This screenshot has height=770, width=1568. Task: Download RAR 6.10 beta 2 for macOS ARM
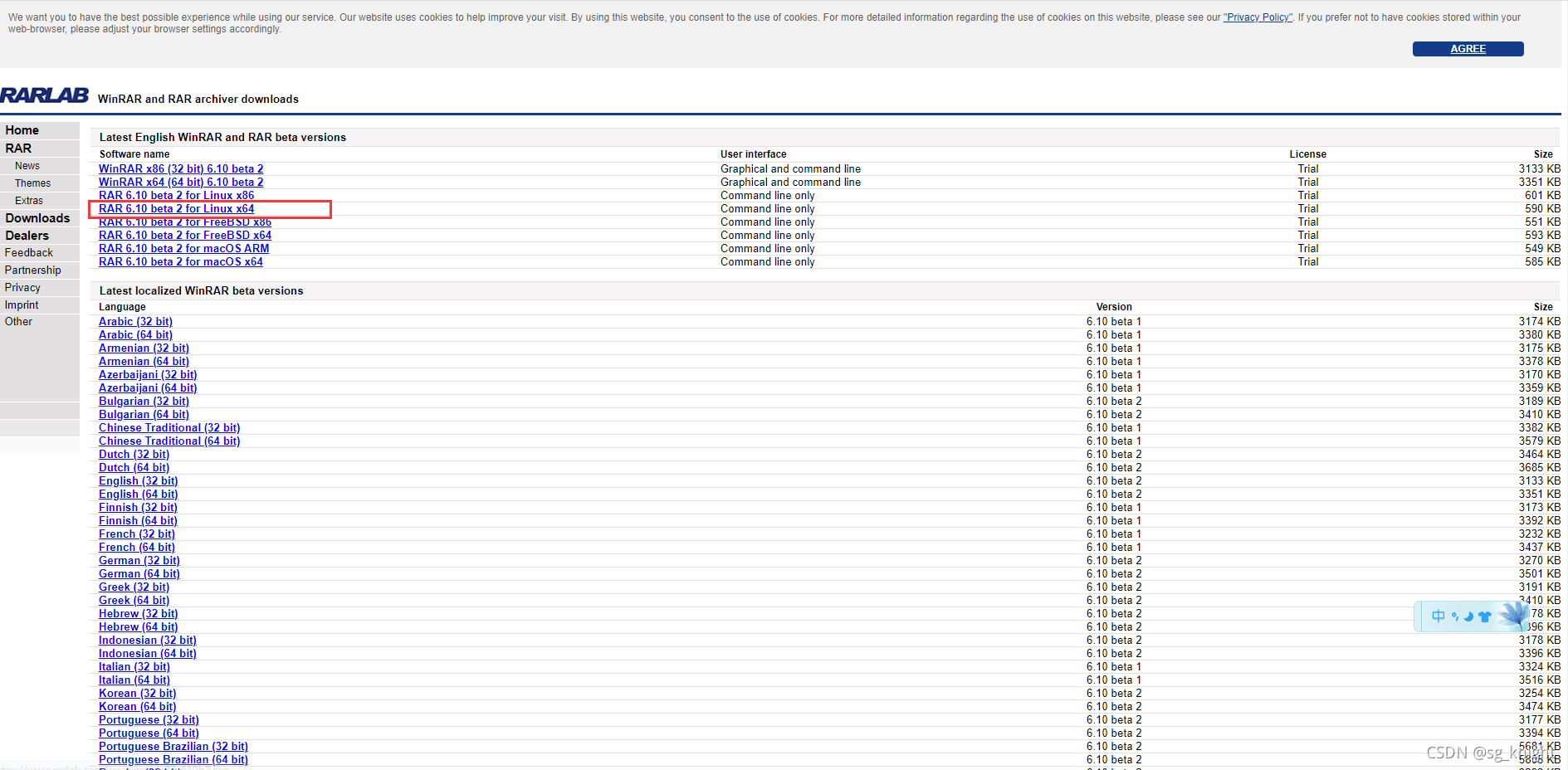pyautogui.click(x=184, y=248)
